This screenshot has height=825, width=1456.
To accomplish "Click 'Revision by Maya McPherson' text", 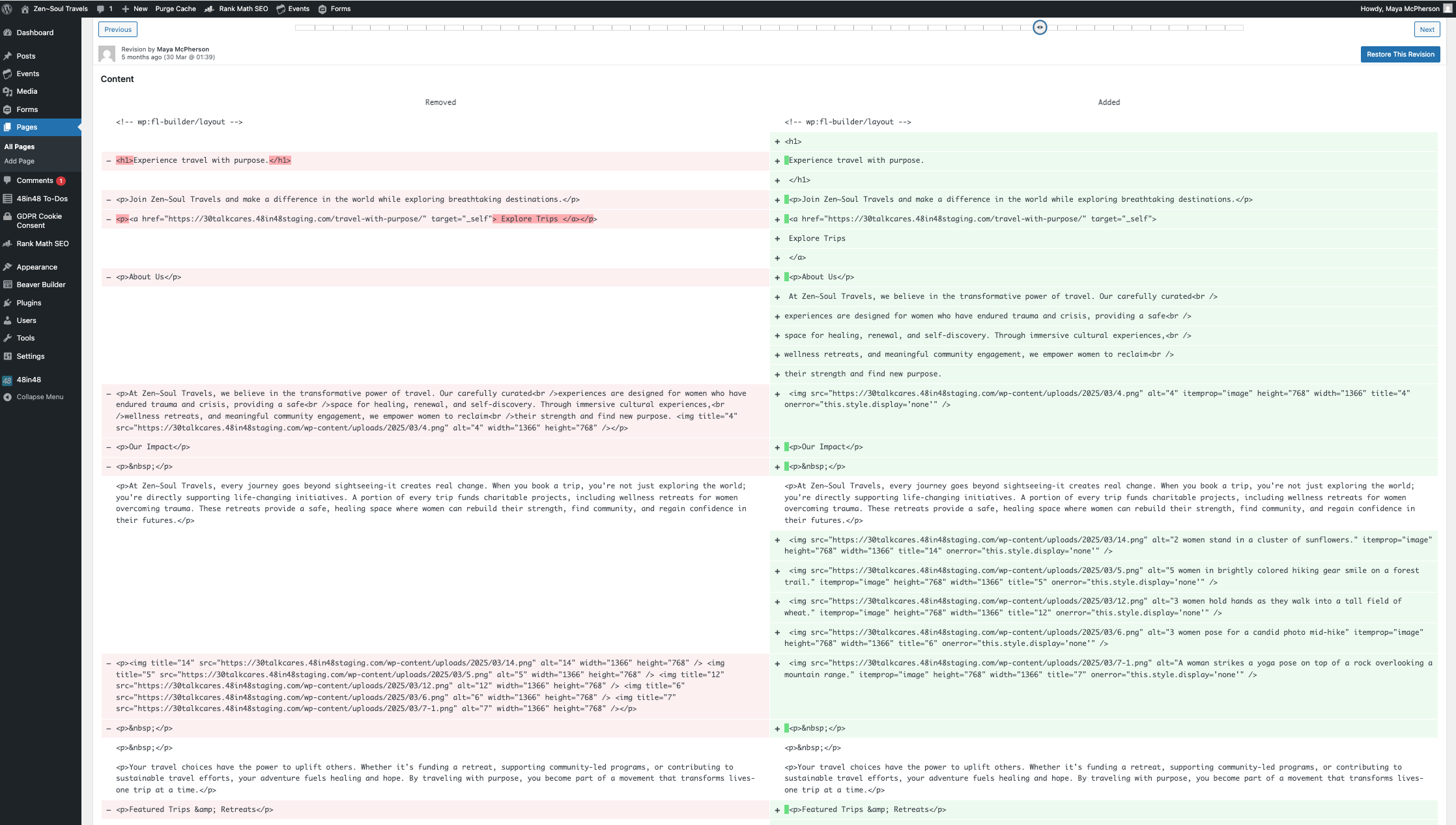I will (165, 49).
